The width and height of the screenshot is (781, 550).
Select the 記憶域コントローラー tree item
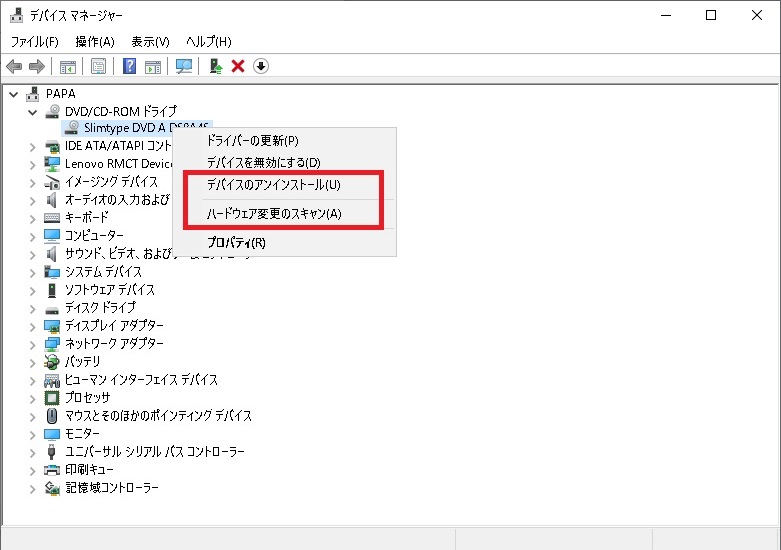(x=111, y=488)
